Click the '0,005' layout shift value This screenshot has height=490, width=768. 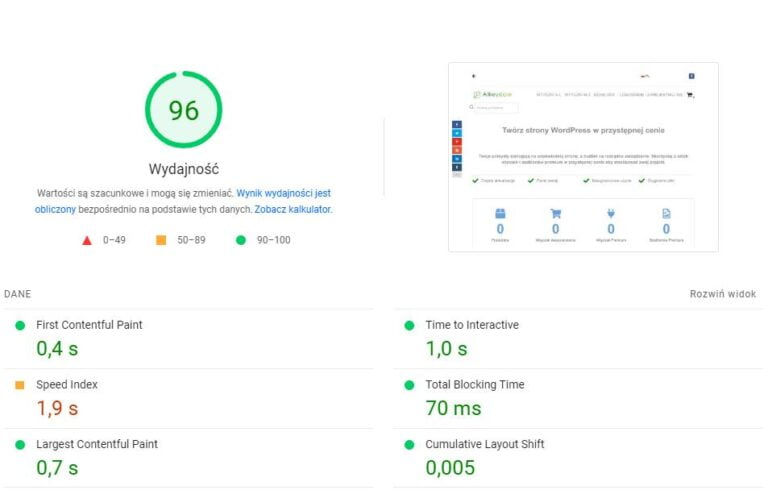tap(450, 468)
